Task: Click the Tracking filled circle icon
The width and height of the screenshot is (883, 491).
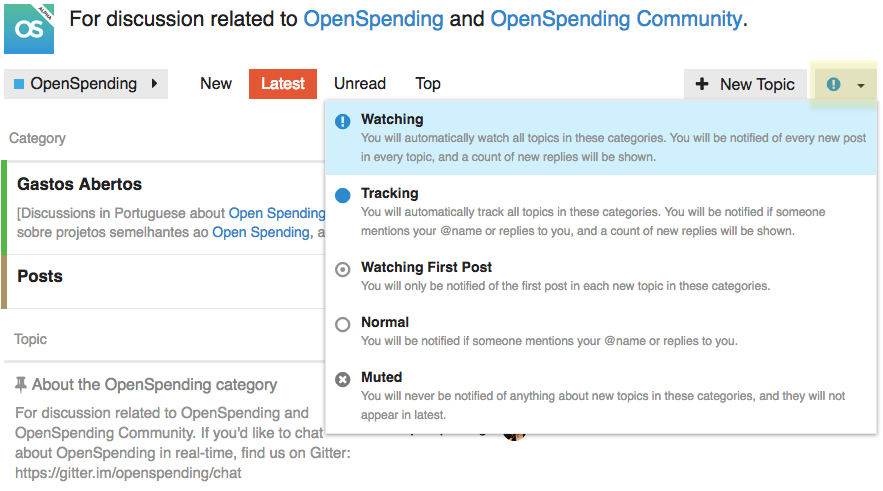Action: tap(343, 195)
